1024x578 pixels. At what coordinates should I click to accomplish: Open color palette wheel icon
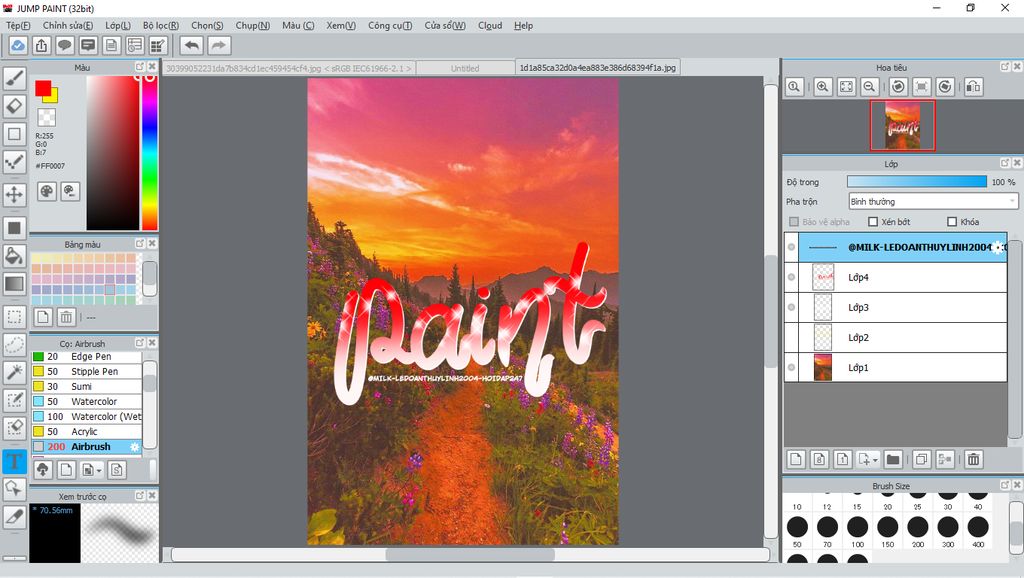46,191
